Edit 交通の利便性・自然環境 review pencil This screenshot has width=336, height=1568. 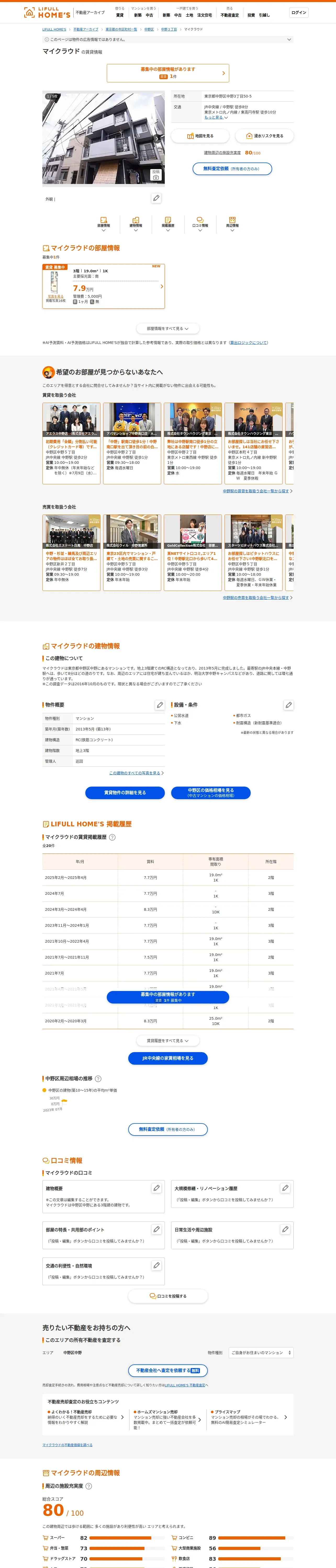pos(157,1265)
